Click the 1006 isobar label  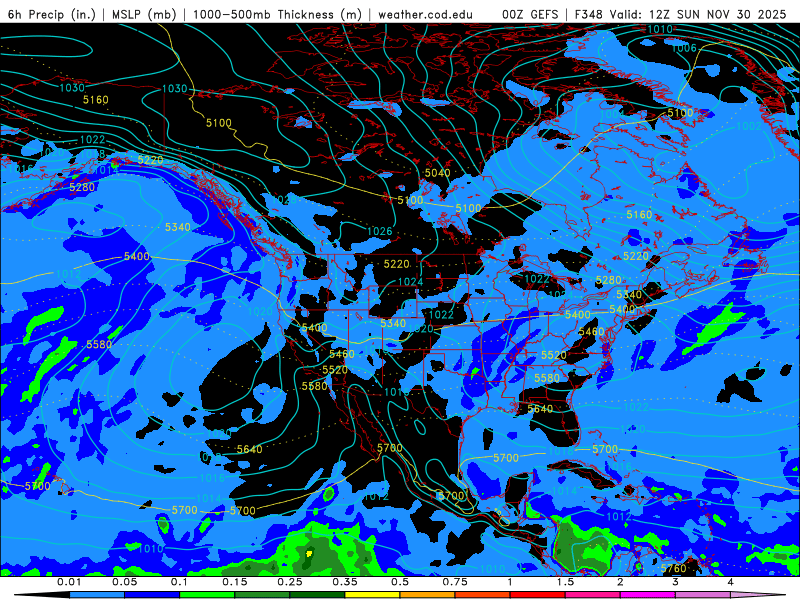tap(684, 48)
